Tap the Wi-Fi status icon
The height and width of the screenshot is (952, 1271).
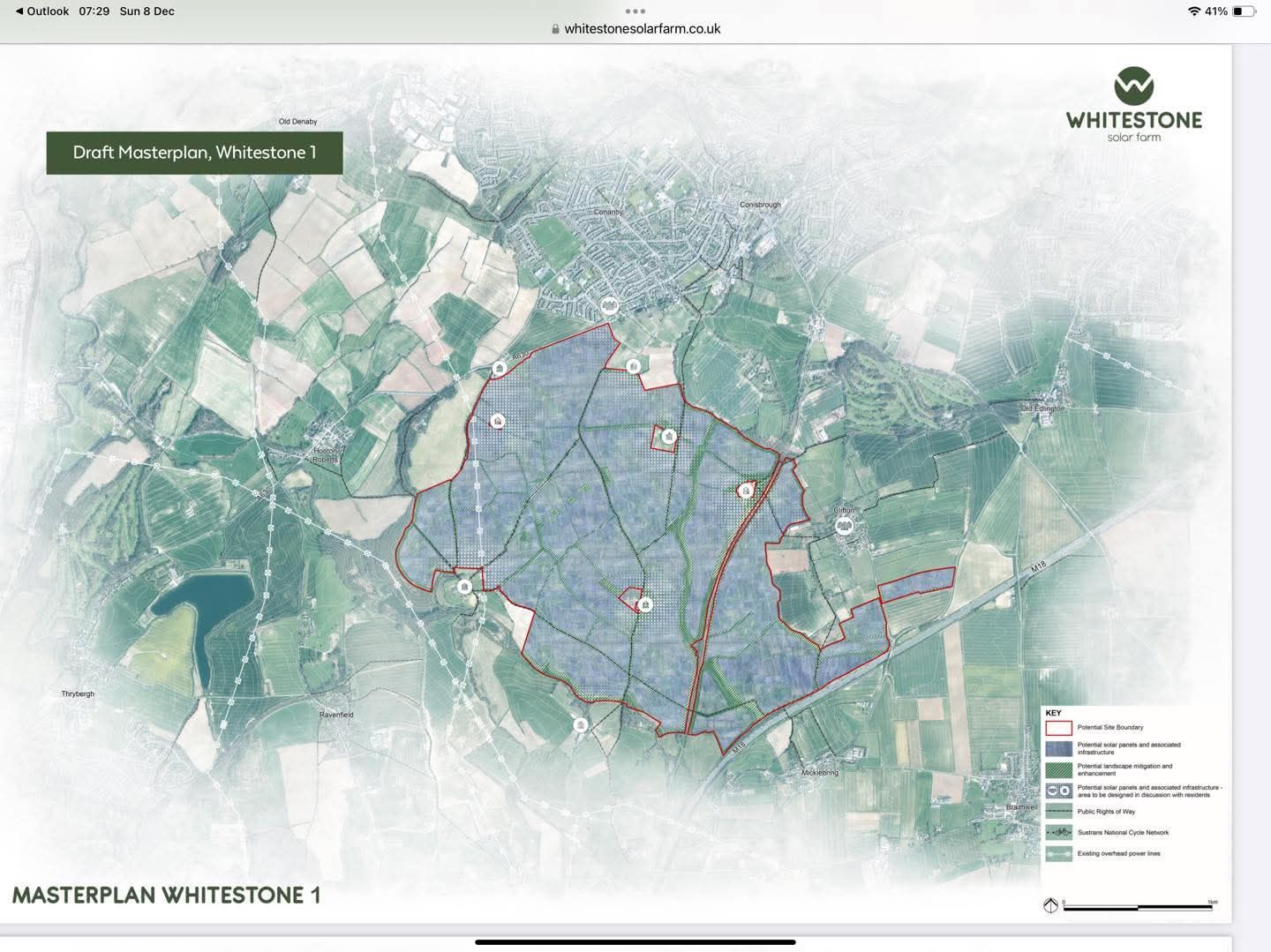click(x=1193, y=11)
